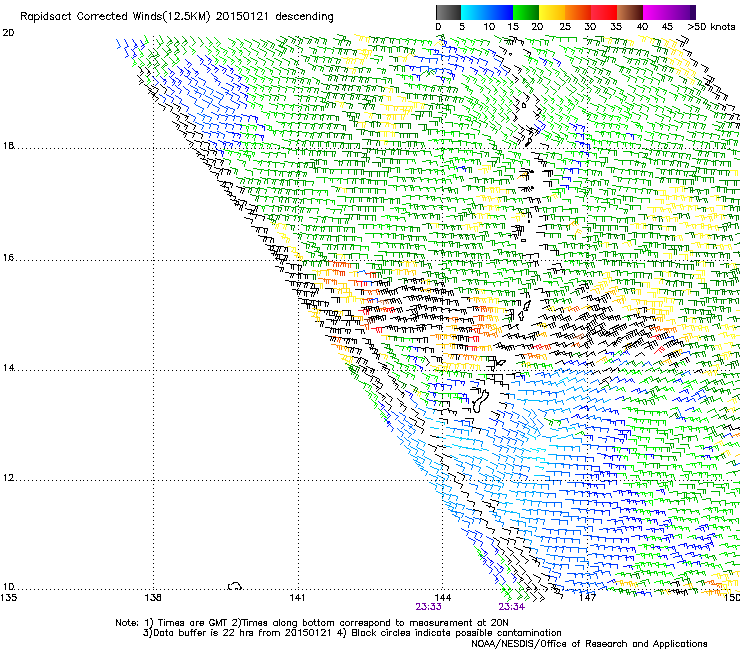Click the '>50 knots' legend label
The image size is (740, 650).
[x=711, y=27]
